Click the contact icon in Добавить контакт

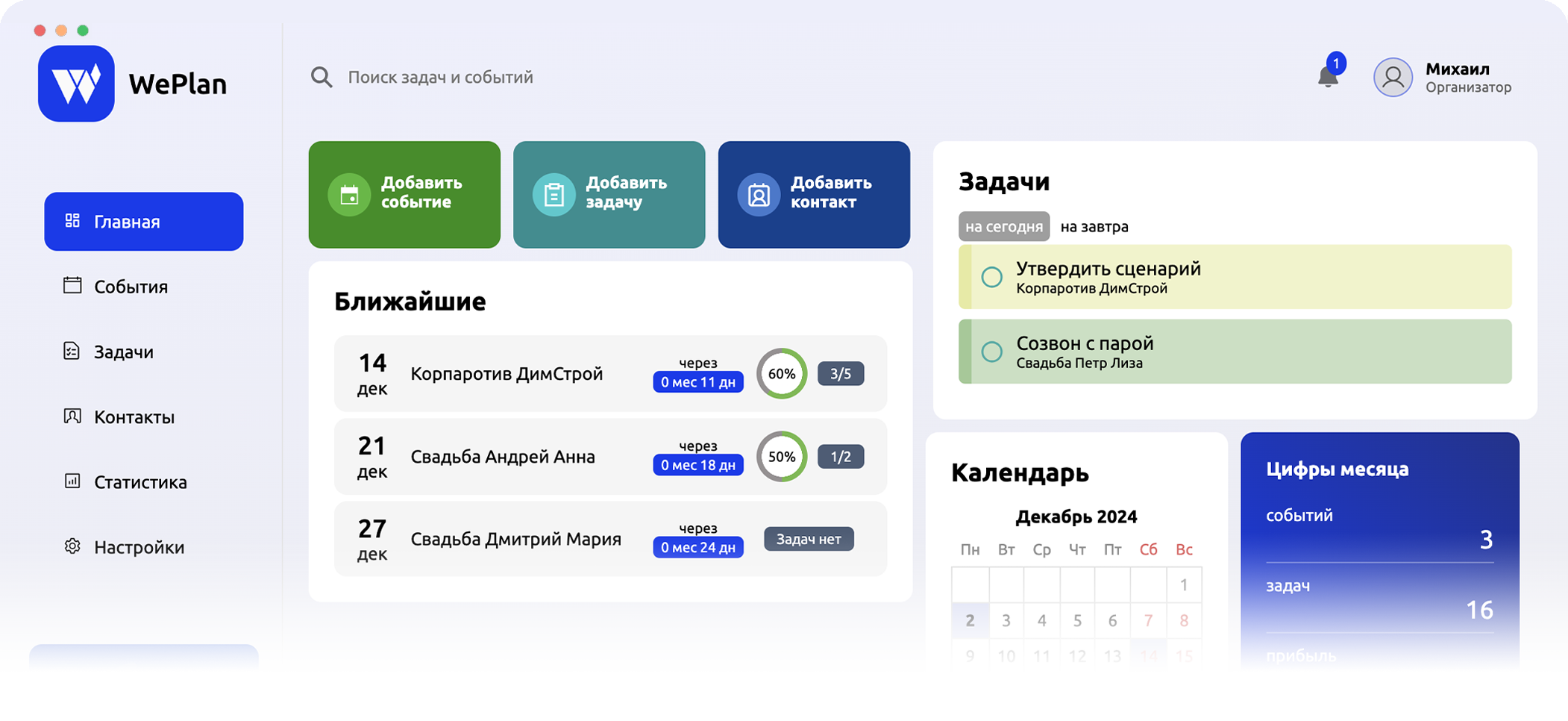tap(759, 195)
